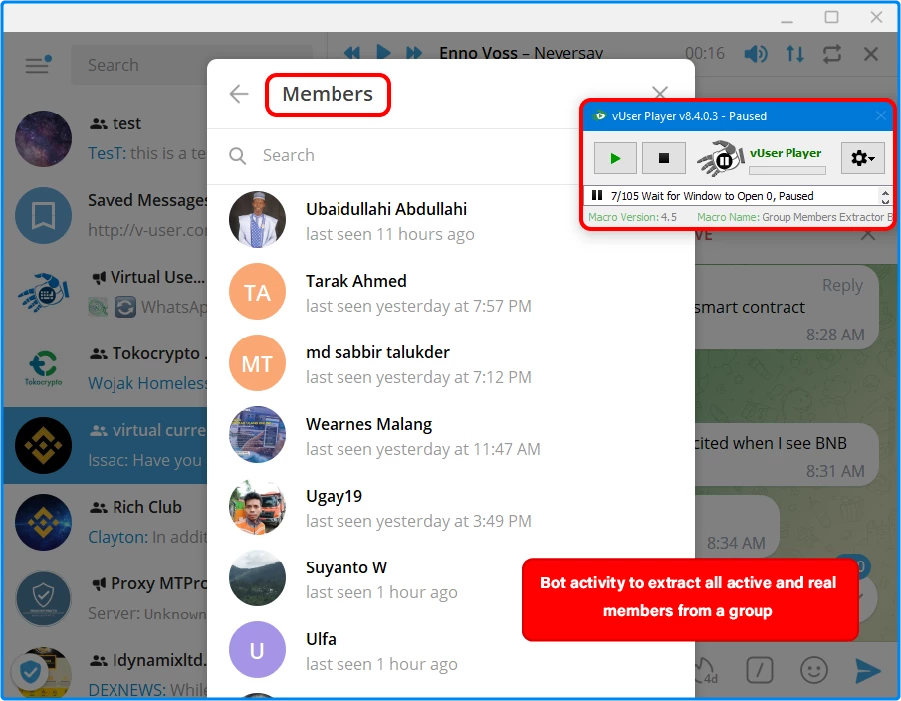Step the macro status line down

(885, 201)
